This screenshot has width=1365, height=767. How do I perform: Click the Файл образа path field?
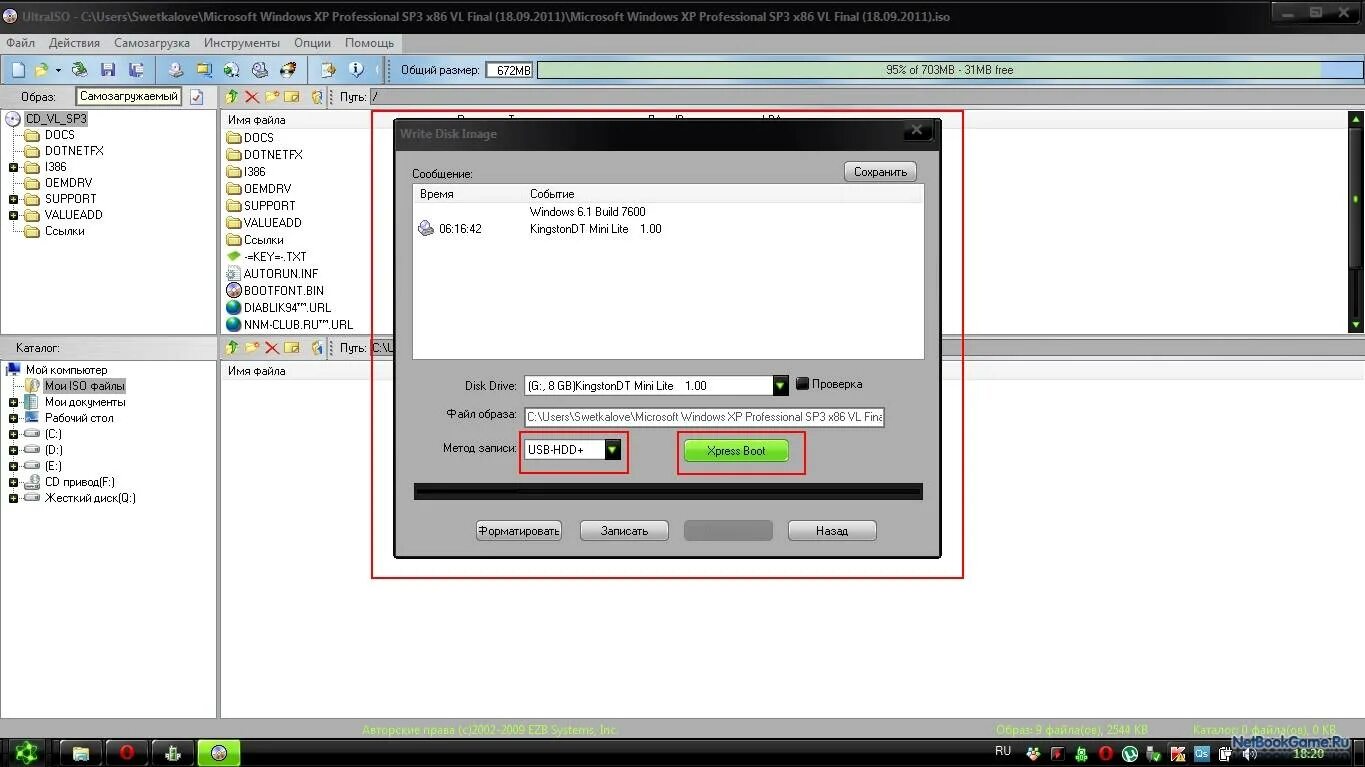tap(704, 416)
